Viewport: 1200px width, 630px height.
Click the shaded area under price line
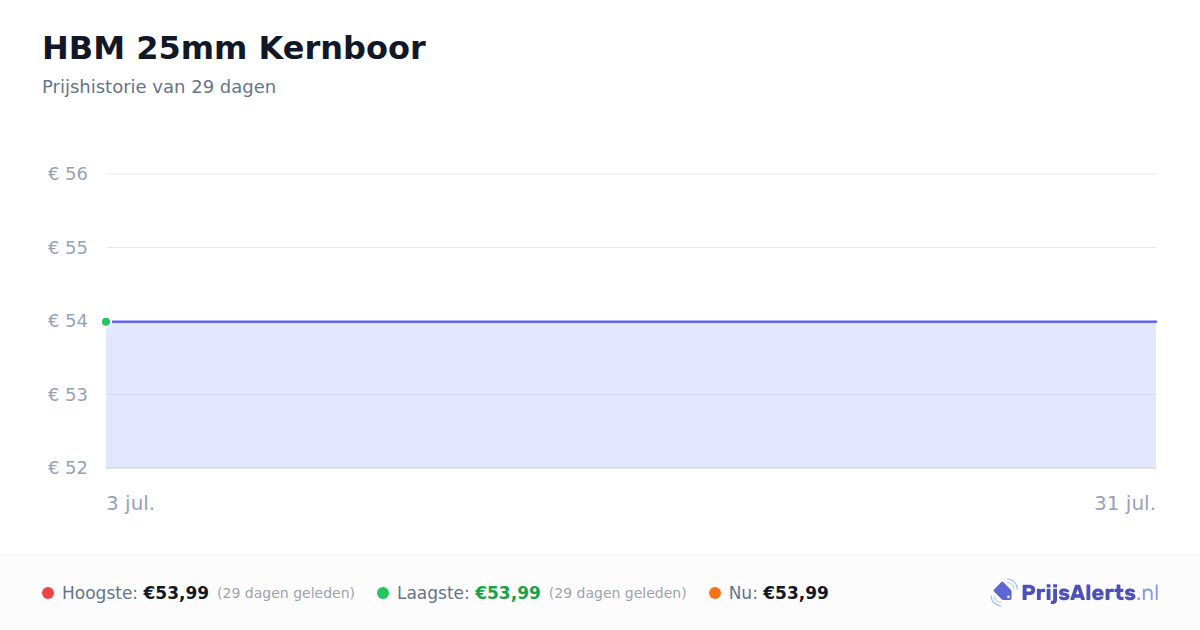pyautogui.click(x=631, y=395)
